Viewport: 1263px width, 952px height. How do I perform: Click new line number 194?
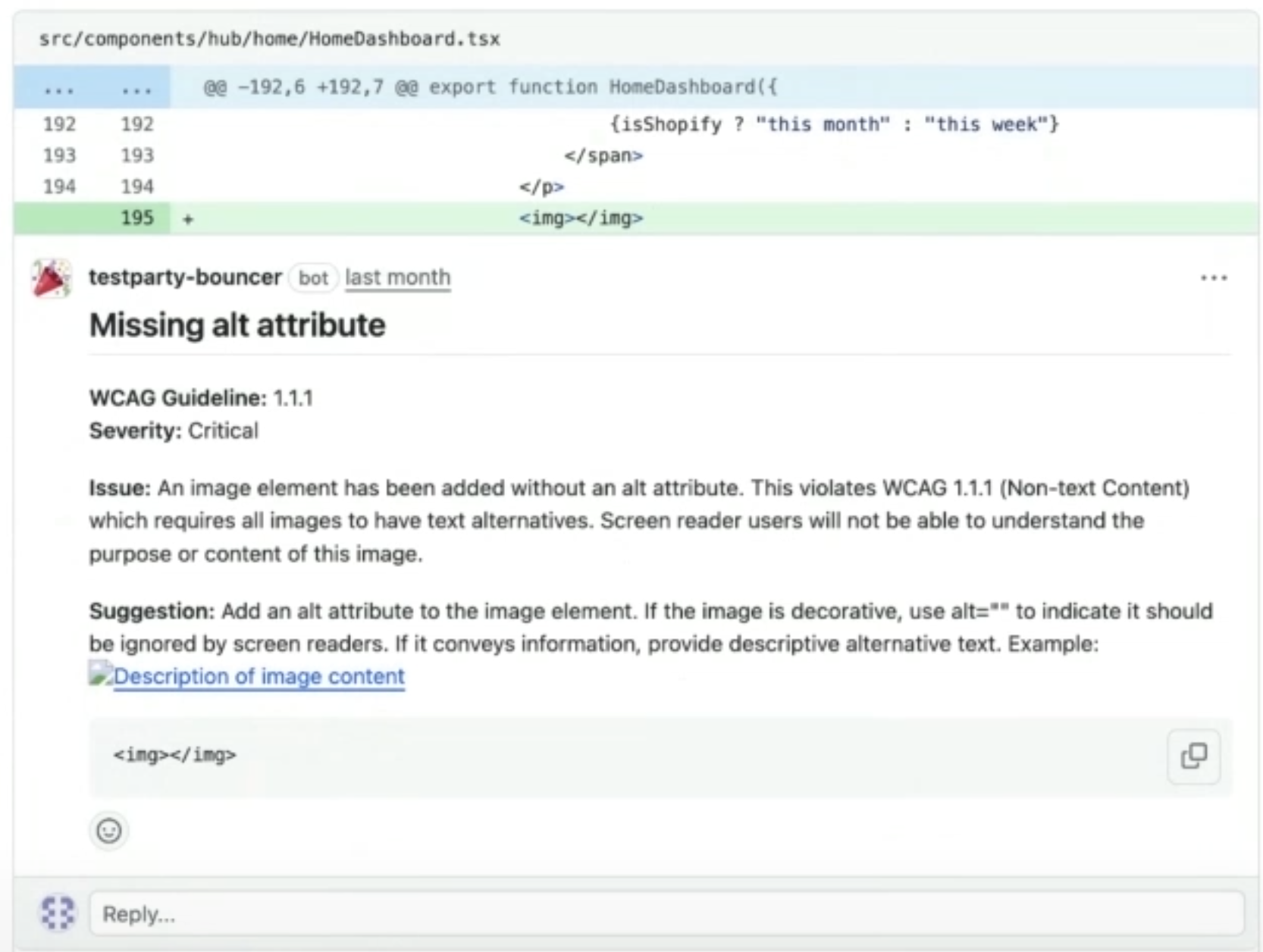click(136, 186)
